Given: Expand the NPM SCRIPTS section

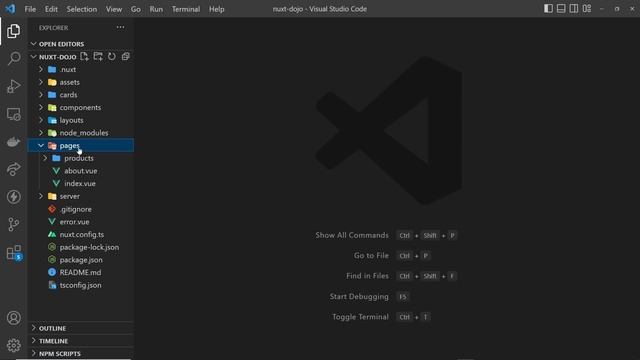Looking at the screenshot, I should click(x=33, y=353).
